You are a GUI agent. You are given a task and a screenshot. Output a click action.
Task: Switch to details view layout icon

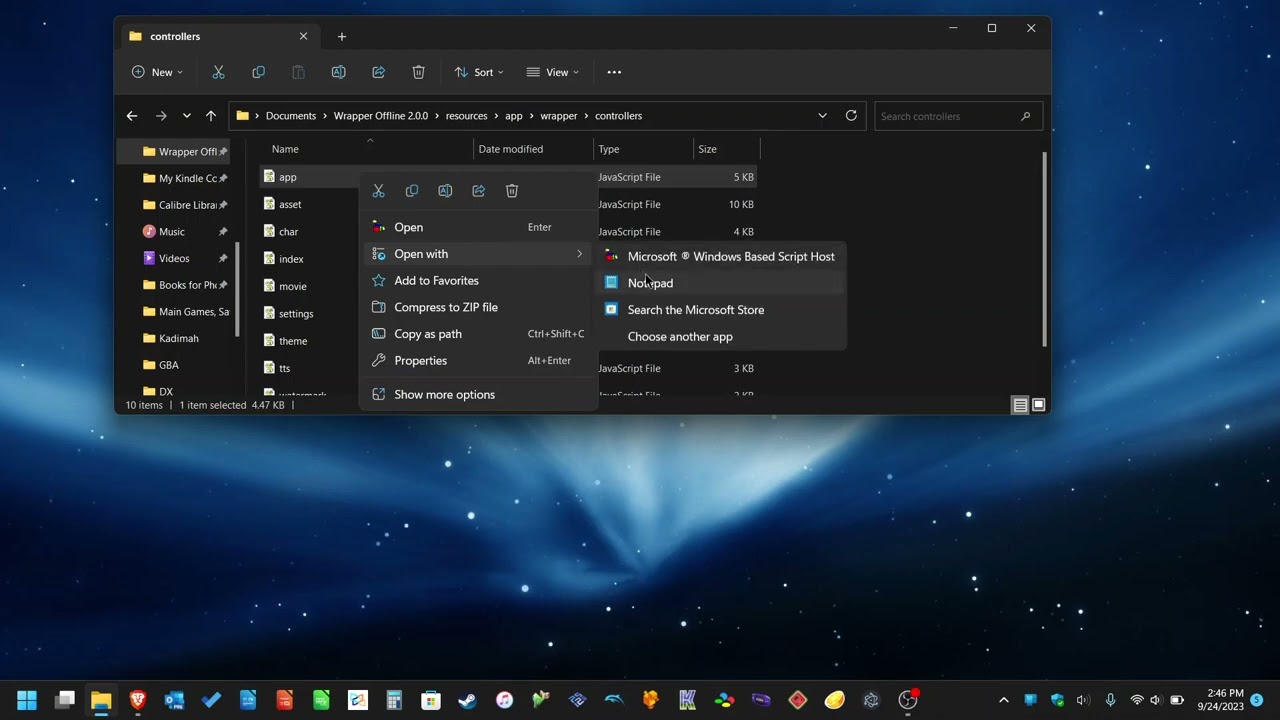click(1020, 405)
